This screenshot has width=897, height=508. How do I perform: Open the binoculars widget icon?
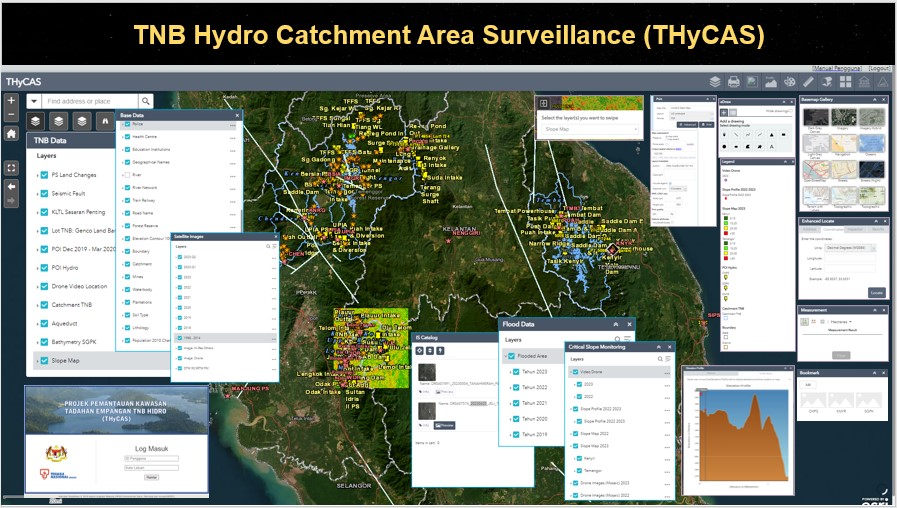105,121
